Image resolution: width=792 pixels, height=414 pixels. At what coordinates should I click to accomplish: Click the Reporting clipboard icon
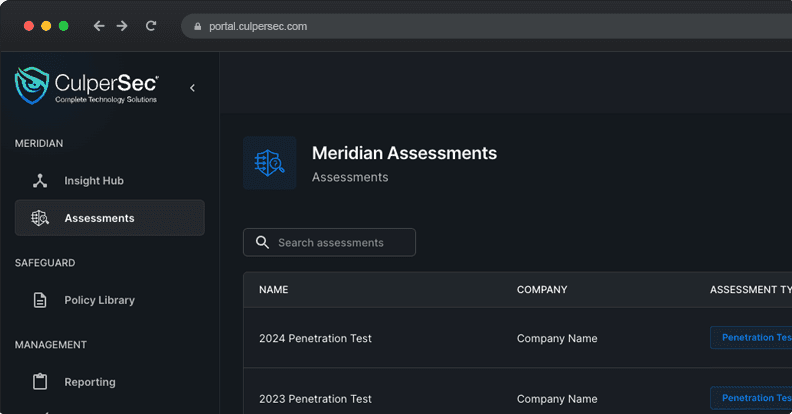click(x=40, y=382)
